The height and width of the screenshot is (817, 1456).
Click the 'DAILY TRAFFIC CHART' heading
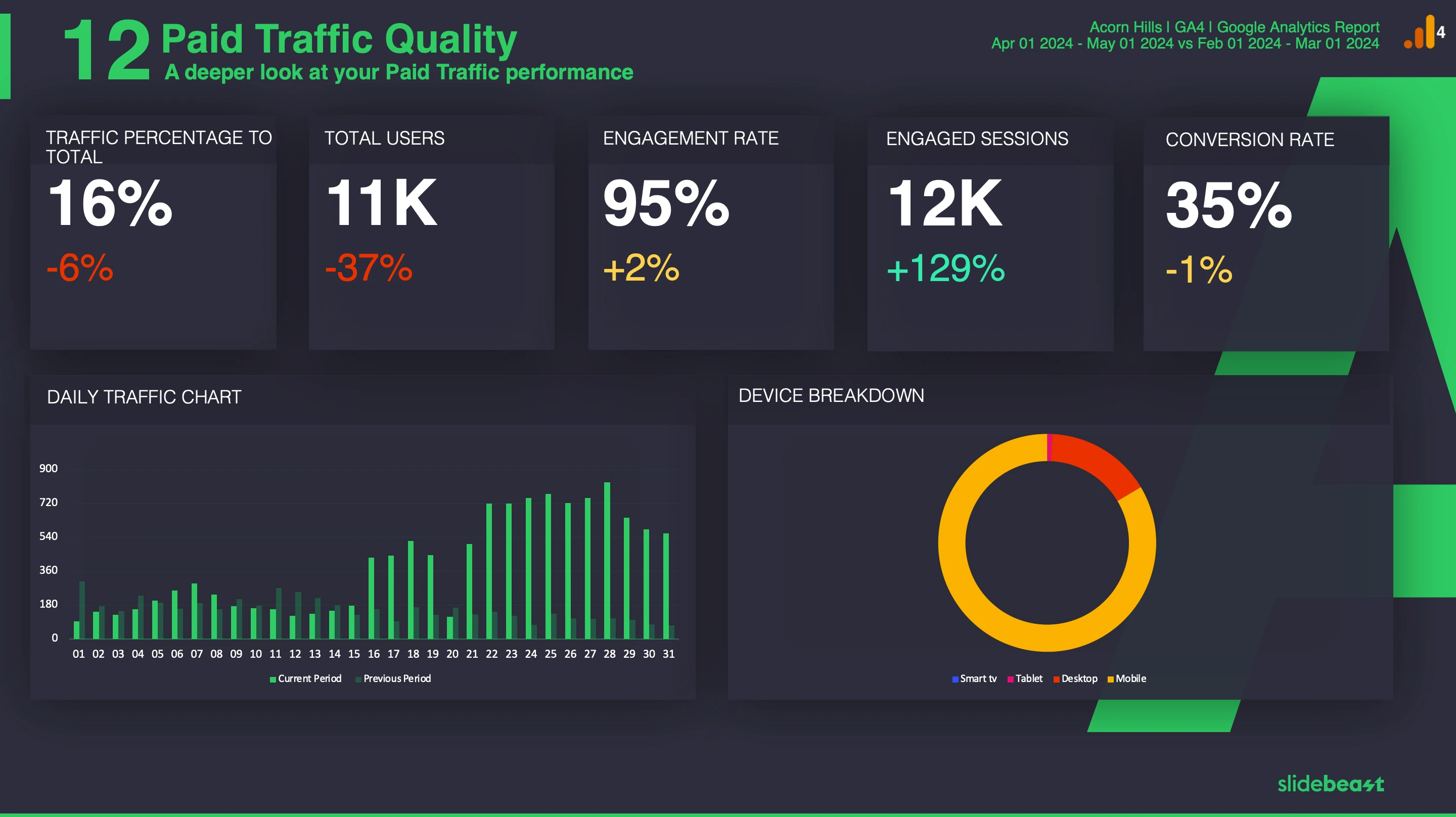coord(144,397)
